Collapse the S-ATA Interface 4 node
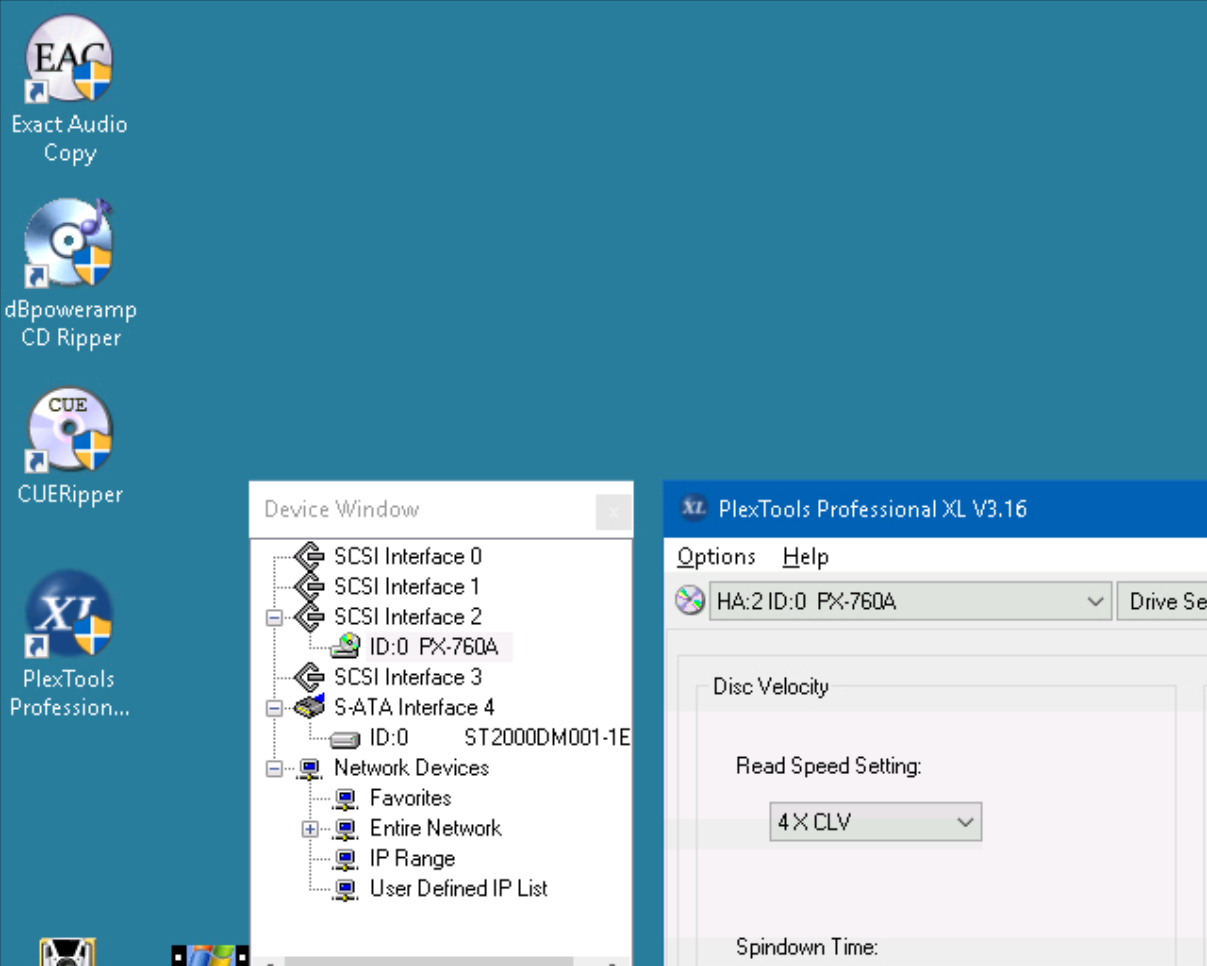Image resolution: width=1207 pixels, height=966 pixels. tap(274, 708)
